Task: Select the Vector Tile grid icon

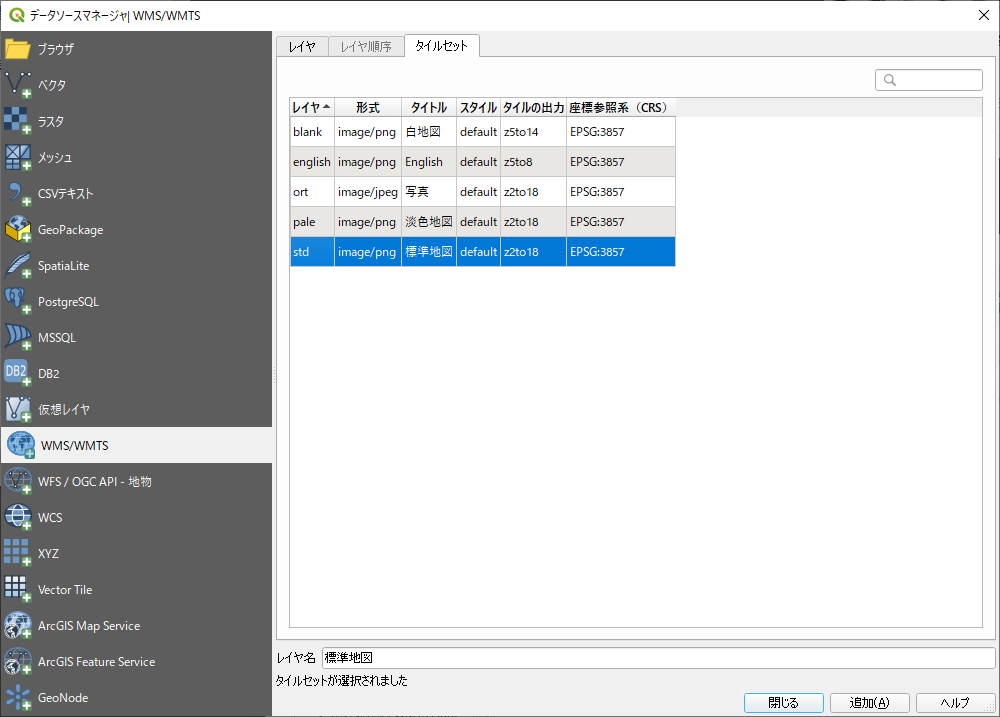Action: [17, 589]
